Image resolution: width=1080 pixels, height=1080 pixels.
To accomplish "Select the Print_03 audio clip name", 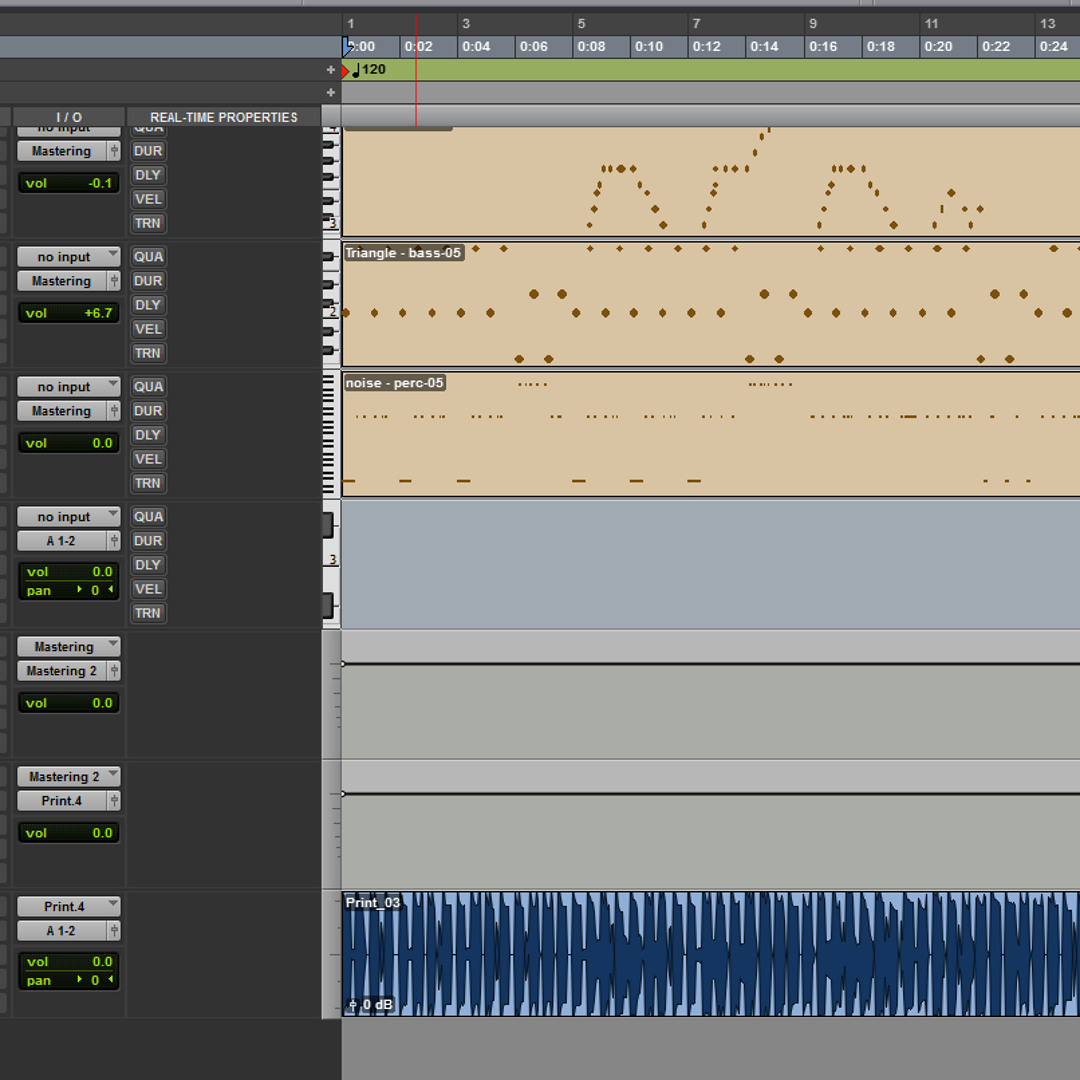I will pos(373,902).
